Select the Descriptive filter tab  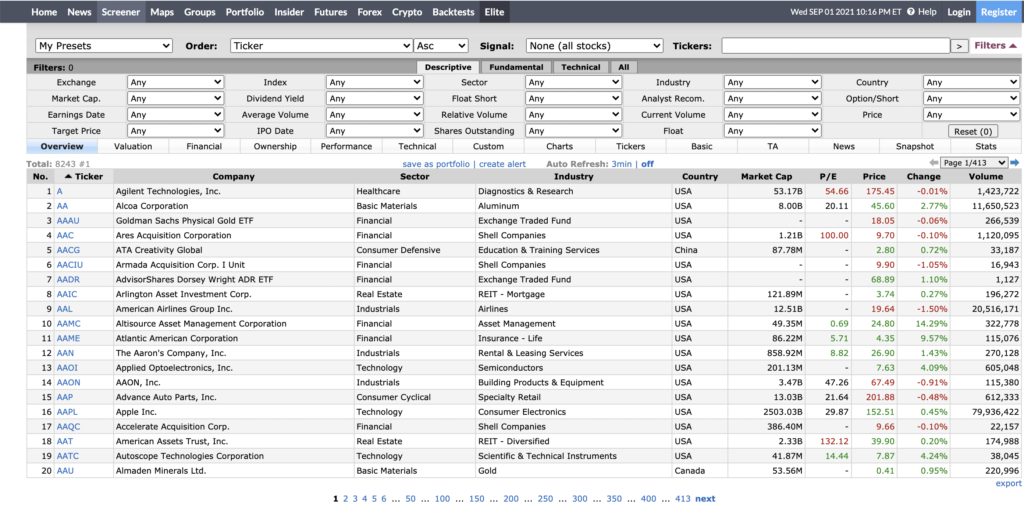(448, 67)
